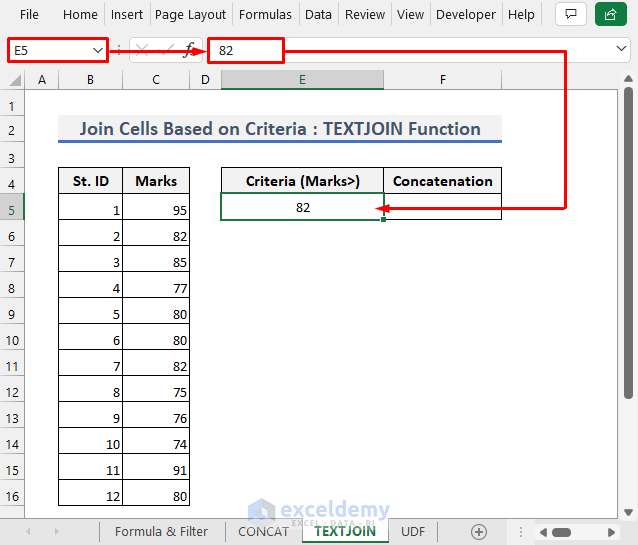Open the File menu

(29, 15)
